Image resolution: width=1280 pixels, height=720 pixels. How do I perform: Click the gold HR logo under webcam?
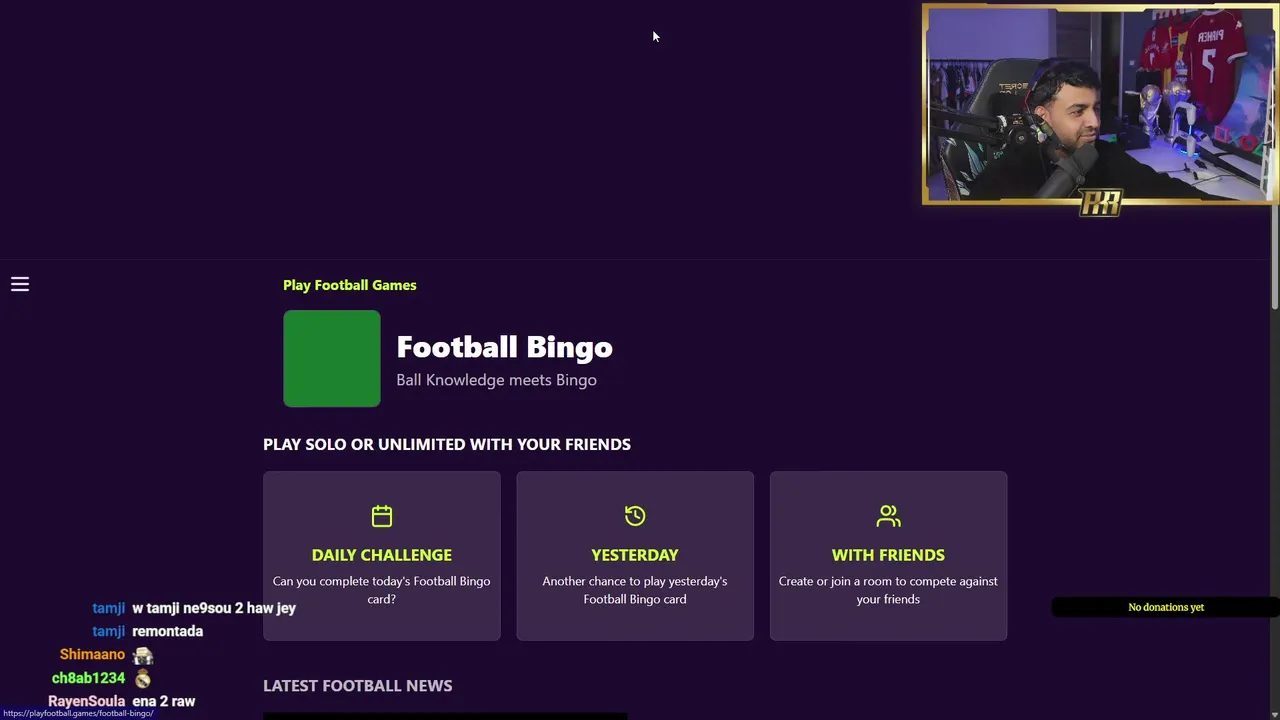pyautogui.click(x=1100, y=203)
